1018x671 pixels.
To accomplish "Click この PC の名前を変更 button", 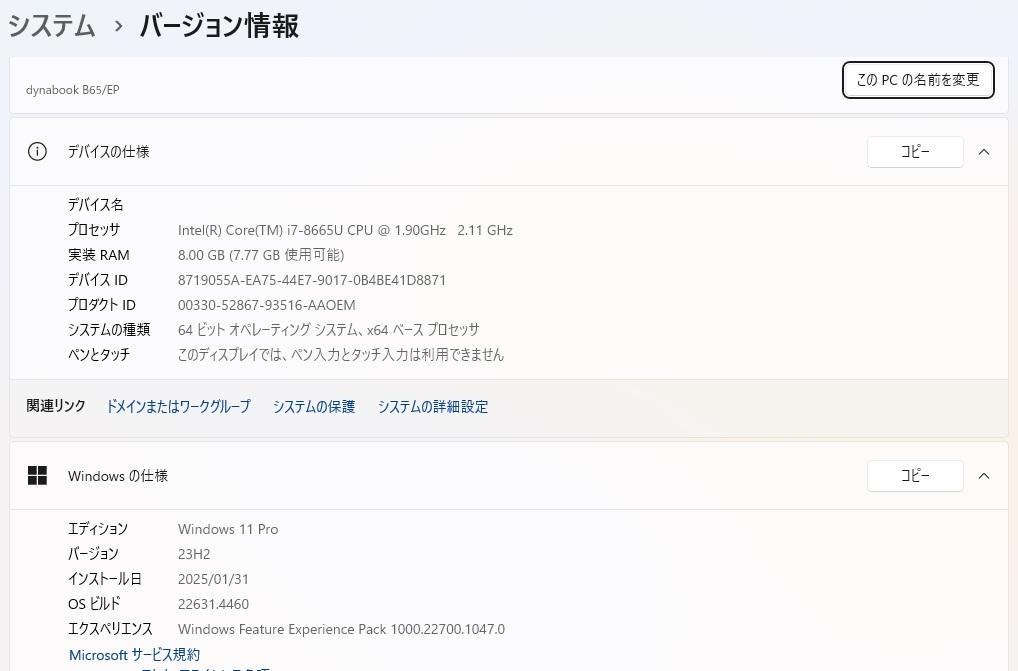I will pos(918,80).
